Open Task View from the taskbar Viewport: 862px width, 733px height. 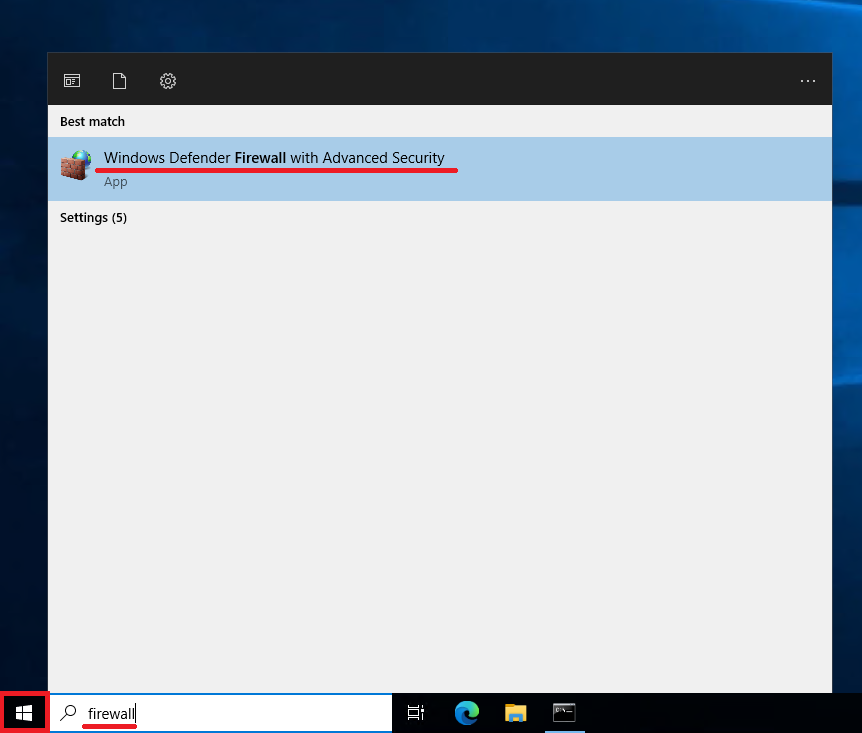pos(416,713)
